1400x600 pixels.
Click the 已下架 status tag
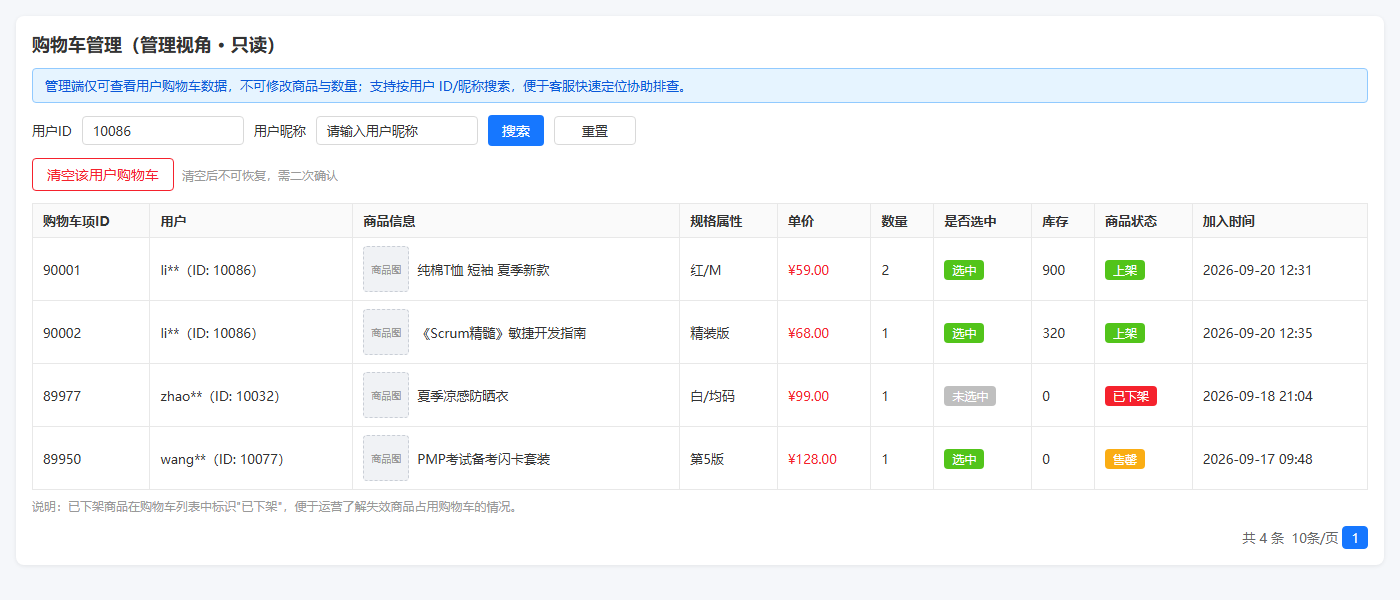click(1131, 396)
